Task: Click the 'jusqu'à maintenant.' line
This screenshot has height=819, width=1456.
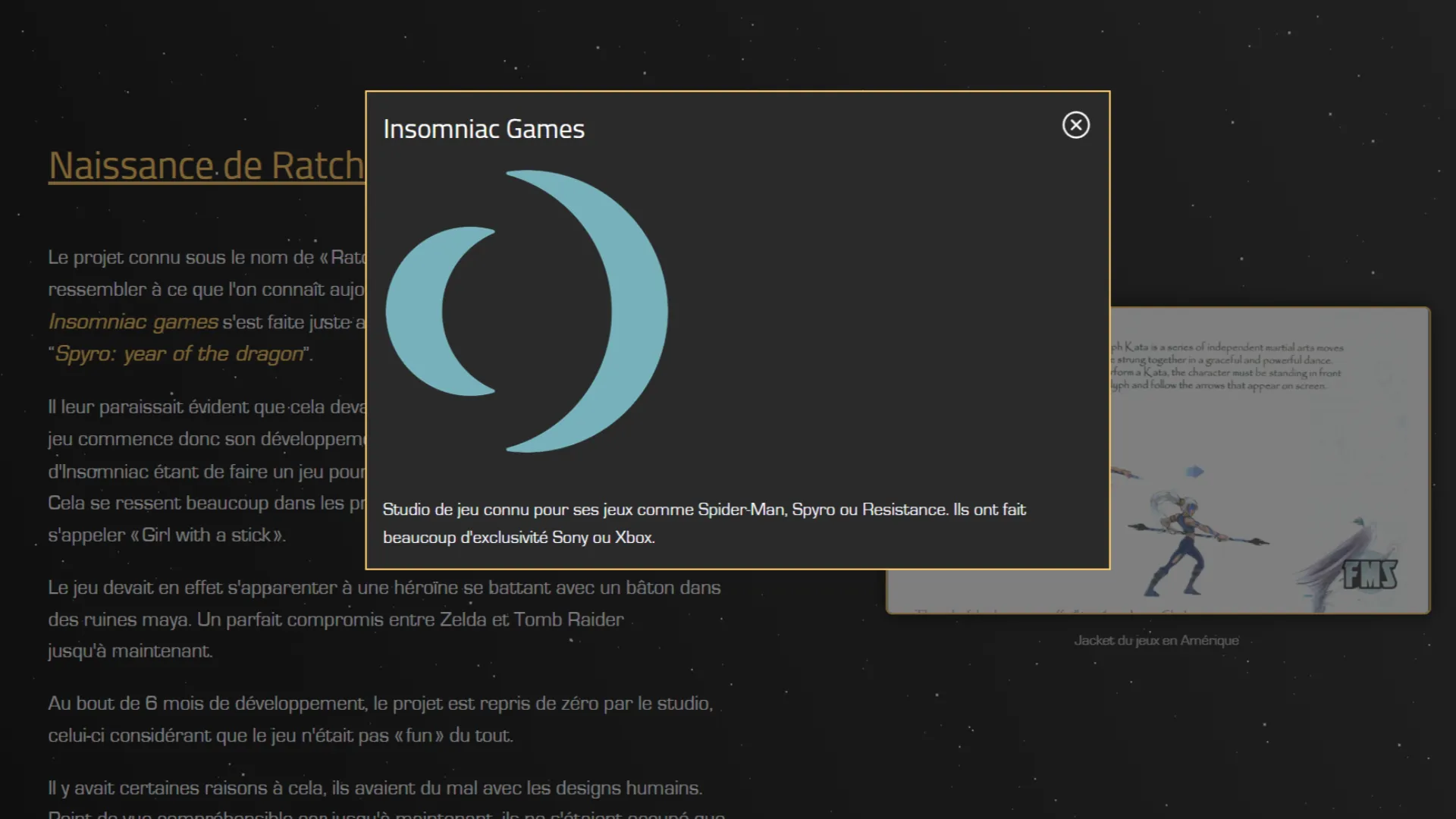Action: point(130,651)
